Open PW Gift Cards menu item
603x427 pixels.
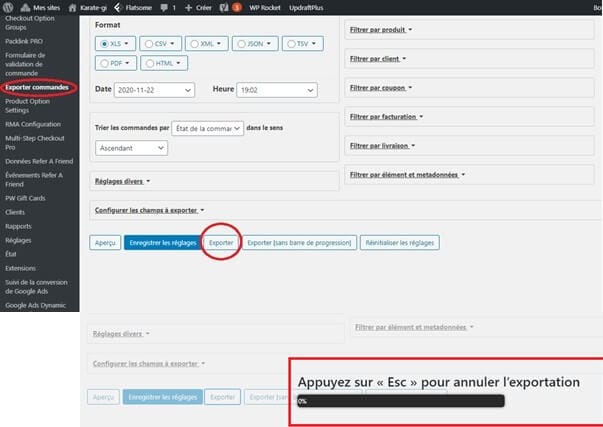coord(25,198)
